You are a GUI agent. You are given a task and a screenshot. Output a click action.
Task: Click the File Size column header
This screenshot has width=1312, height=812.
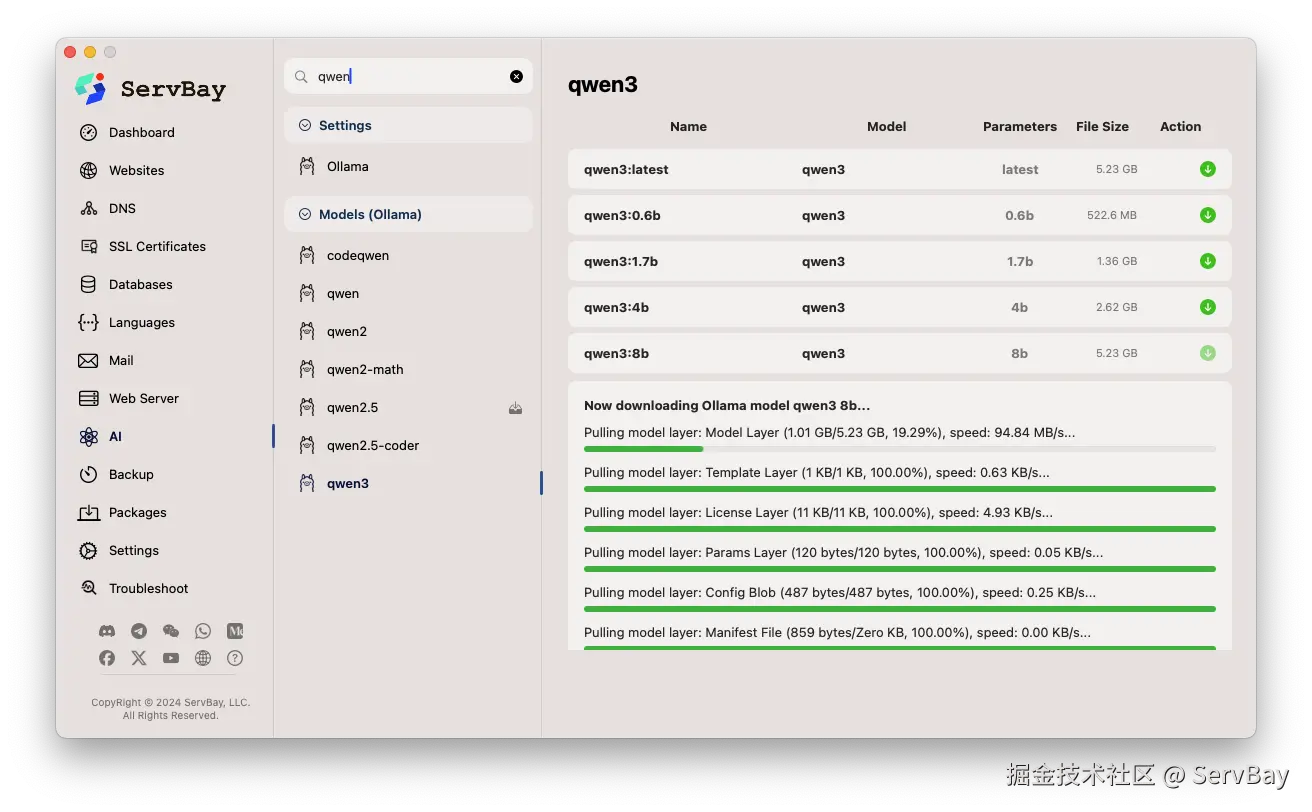[1102, 127]
